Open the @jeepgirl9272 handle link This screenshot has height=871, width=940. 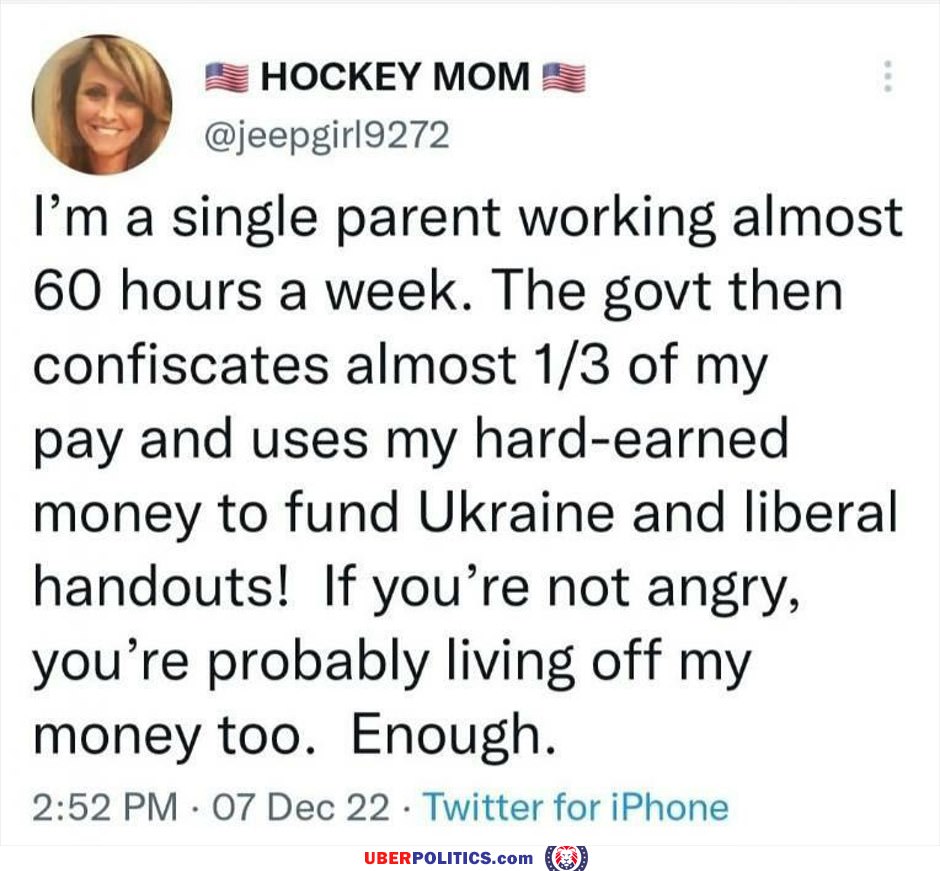[x=326, y=133]
